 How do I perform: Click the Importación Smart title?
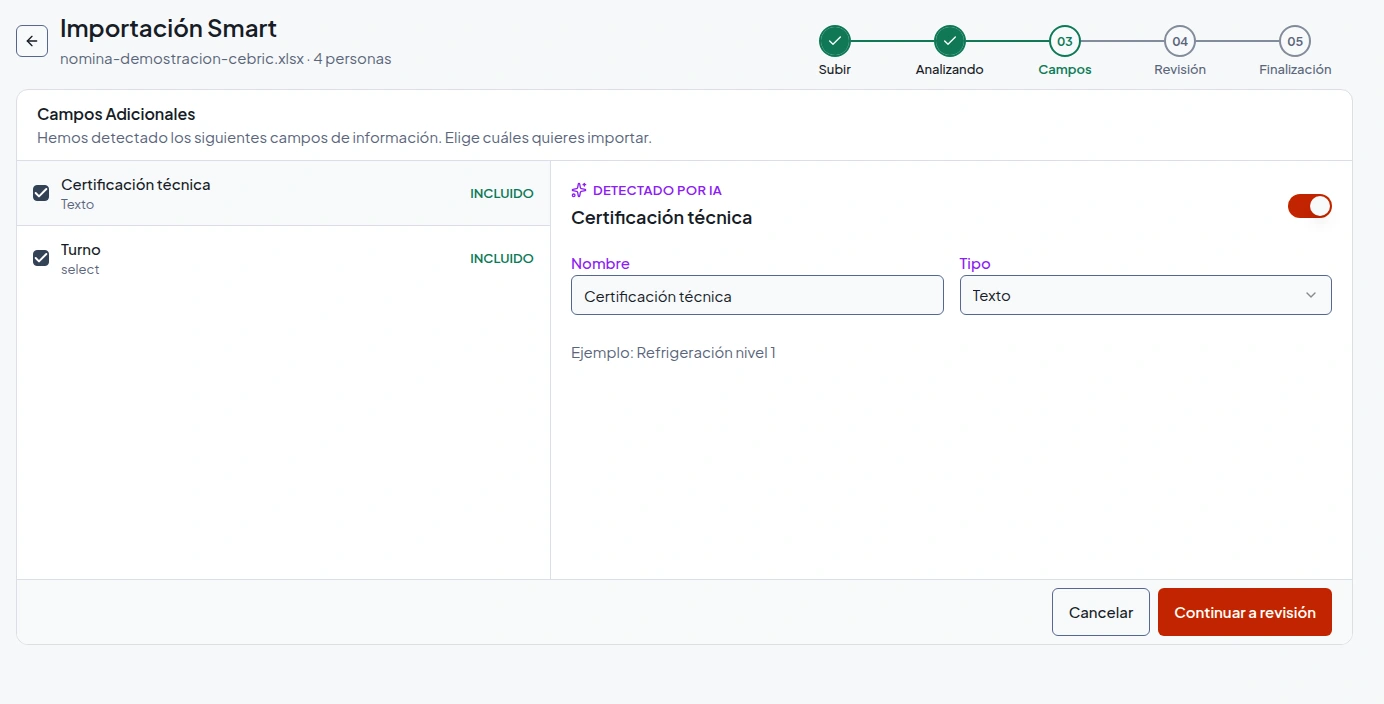point(168,28)
